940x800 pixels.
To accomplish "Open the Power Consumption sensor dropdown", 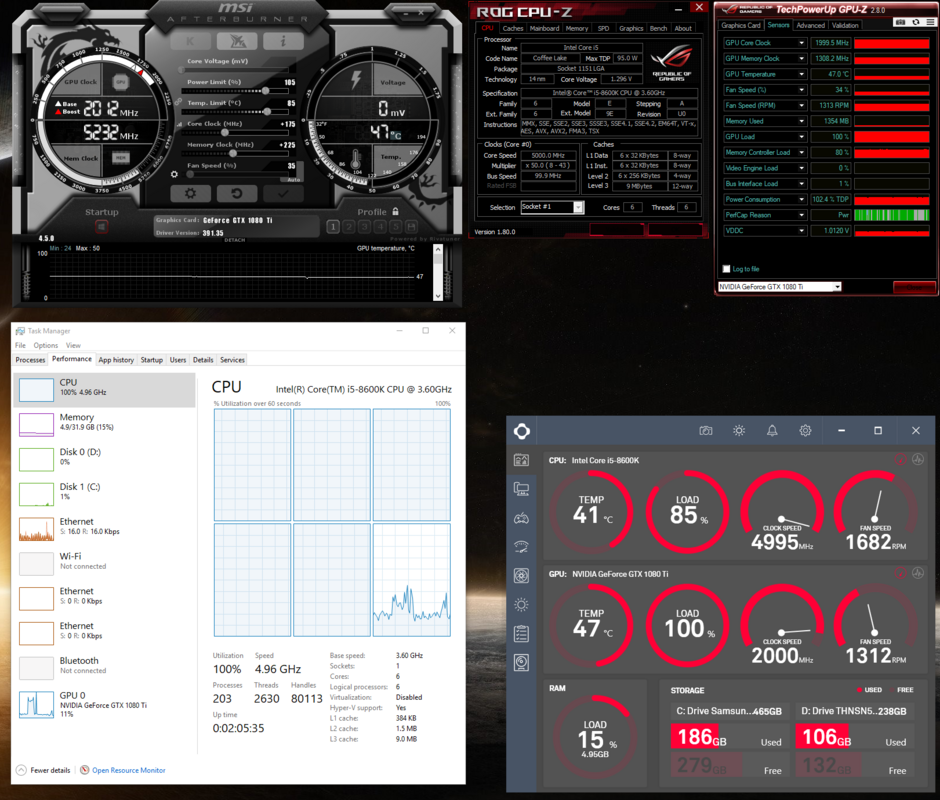I will click(x=802, y=200).
